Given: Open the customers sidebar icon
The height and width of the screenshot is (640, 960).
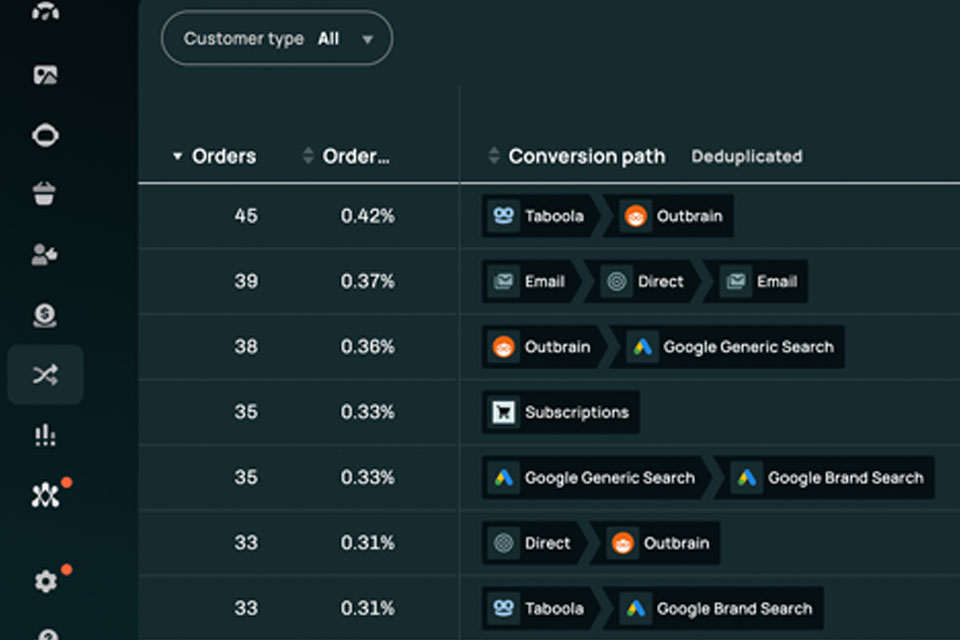Looking at the screenshot, I should (44, 254).
